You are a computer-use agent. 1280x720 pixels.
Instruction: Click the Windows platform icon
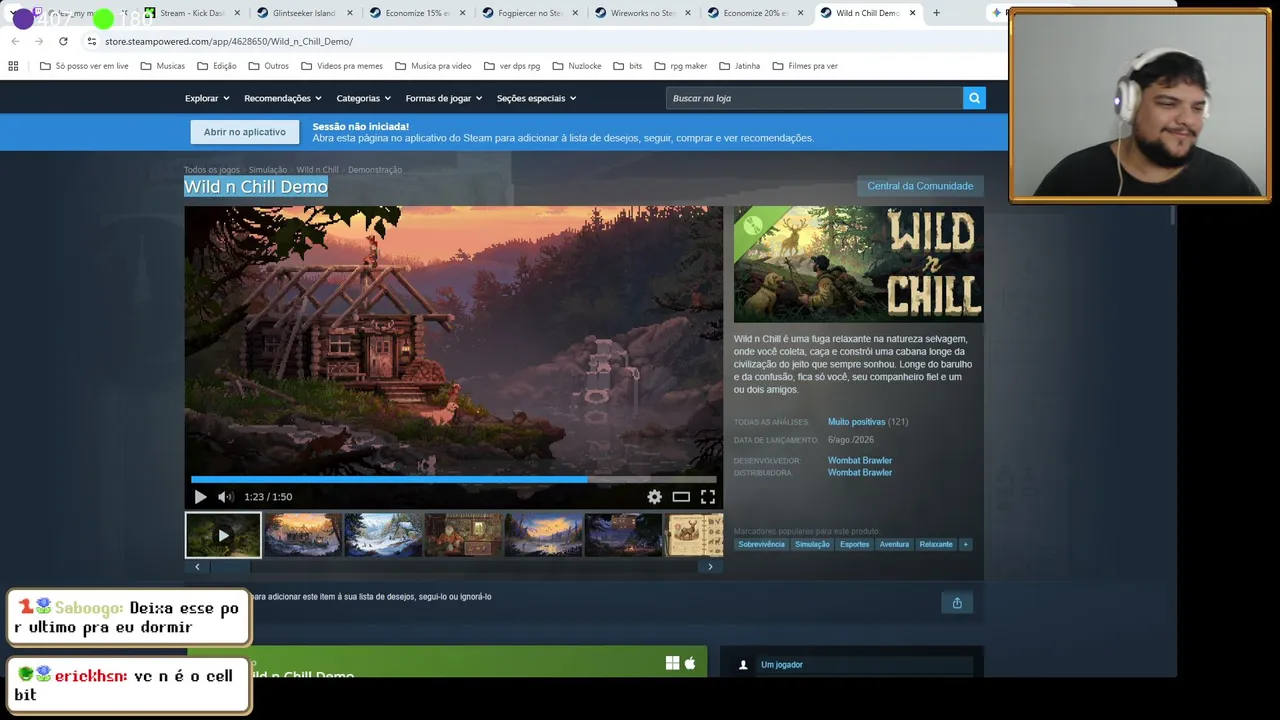(673, 663)
